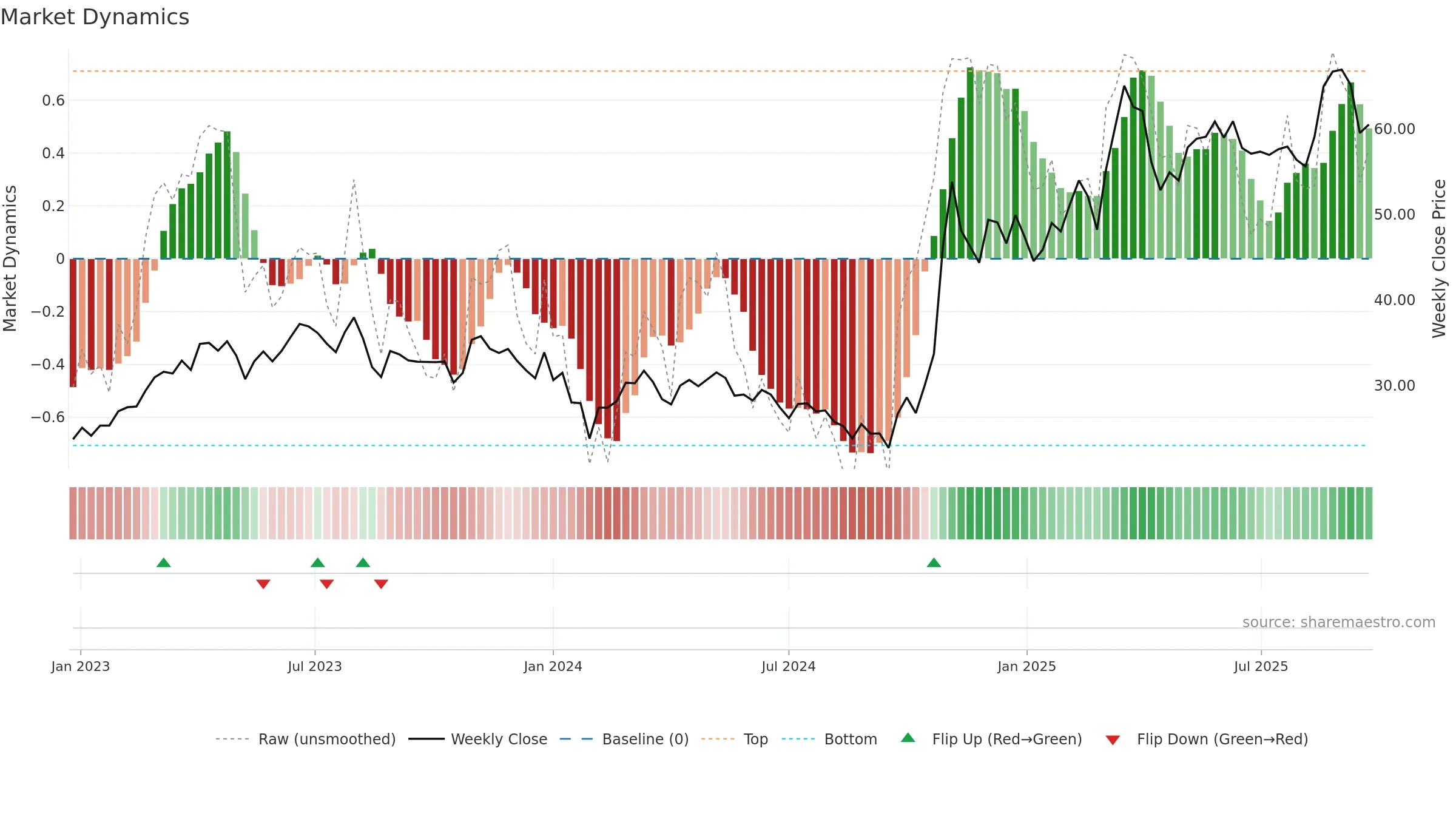The height and width of the screenshot is (819, 1456).
Task: Click the green flip-up triangle near October 2024
Action: point(934,562)
